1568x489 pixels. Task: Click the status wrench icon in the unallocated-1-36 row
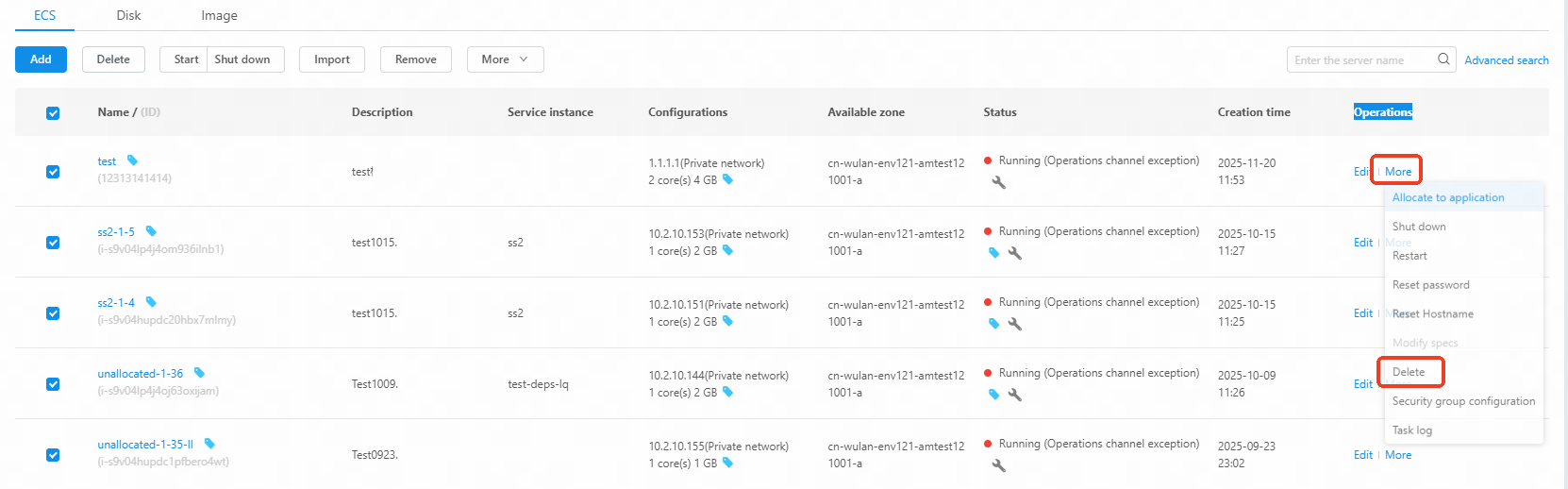[x=1015, y=395]
